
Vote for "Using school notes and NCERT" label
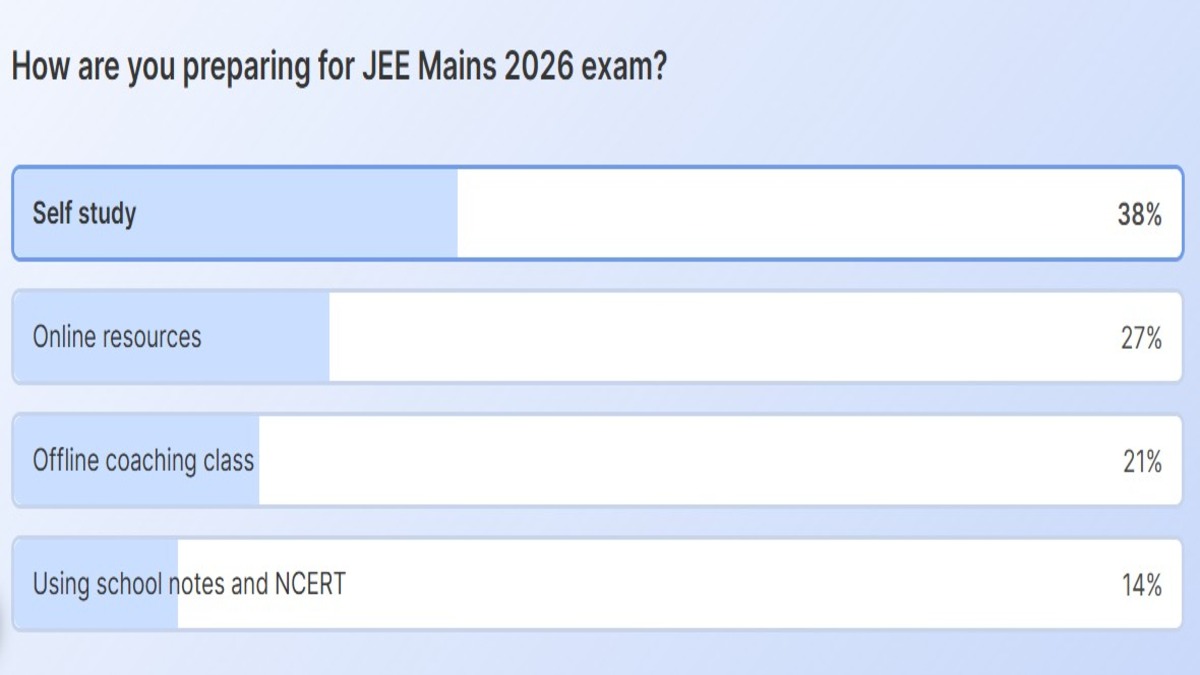[x=189, y=584]
